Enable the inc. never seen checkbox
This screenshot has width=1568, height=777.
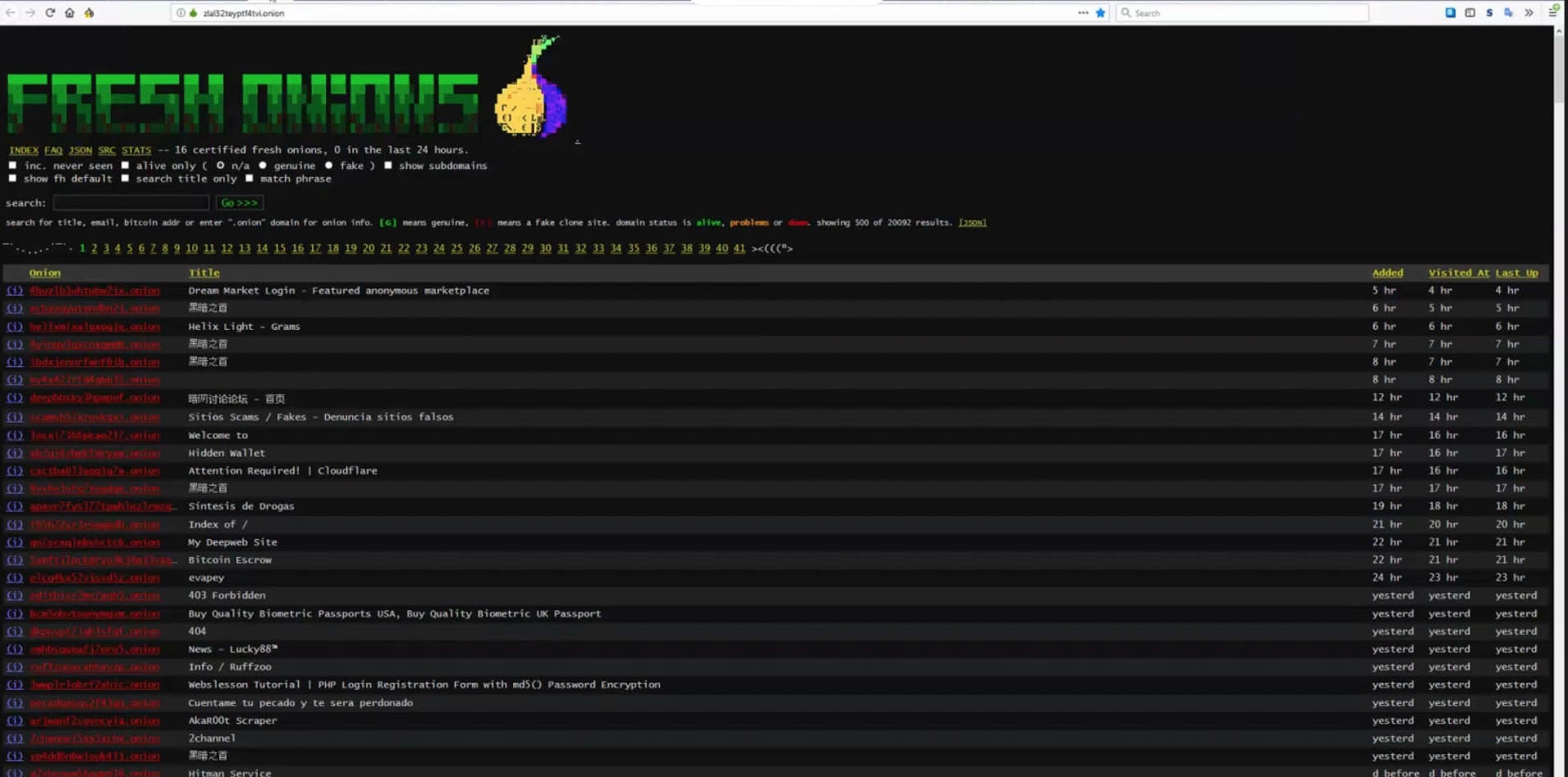coord(12,165)
